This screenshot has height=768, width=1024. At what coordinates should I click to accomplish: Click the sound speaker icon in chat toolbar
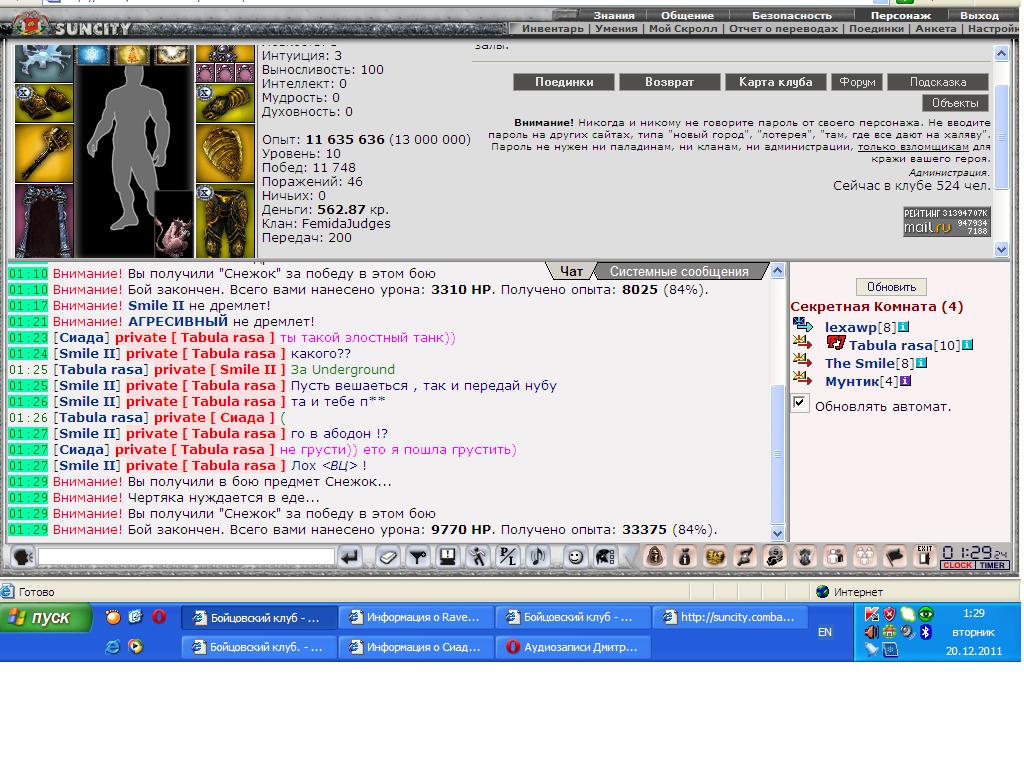tap(538, 556)
